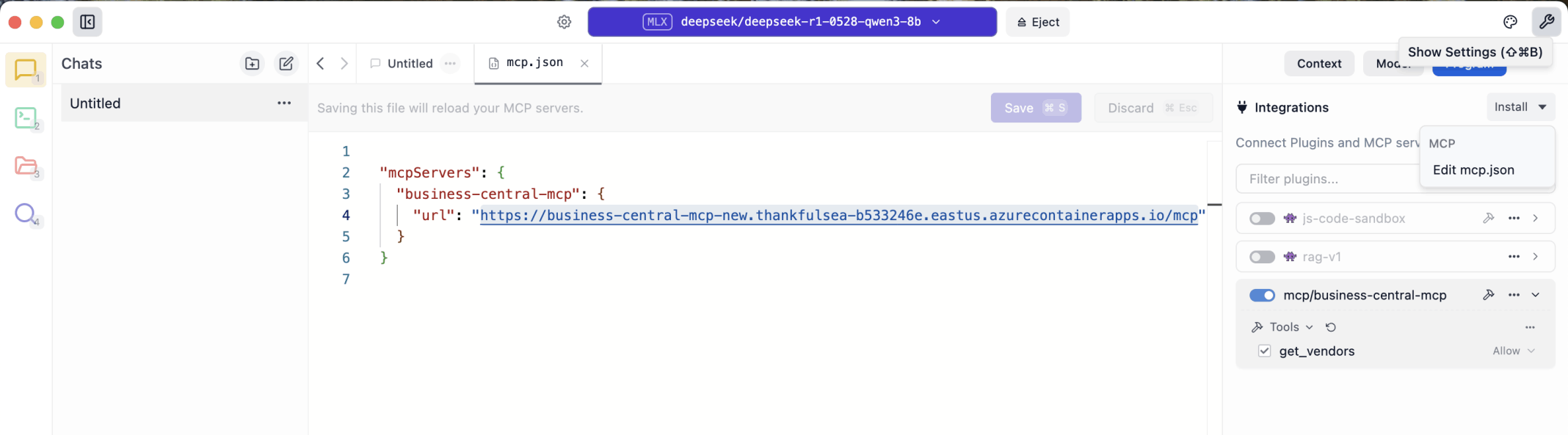This screenshot has width=1568, height=435.
Task: Open tools icon for js-code-sandbox
Action: tap(1488, 219)
